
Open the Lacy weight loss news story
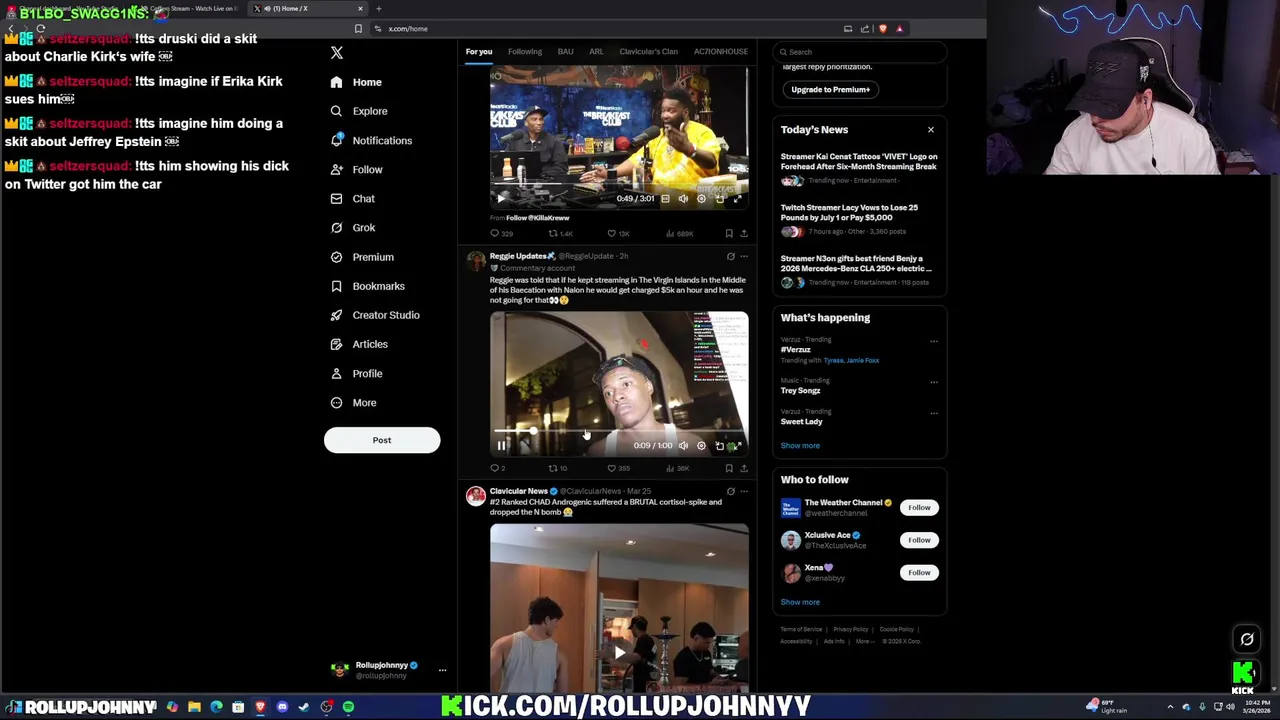point(859,219)
